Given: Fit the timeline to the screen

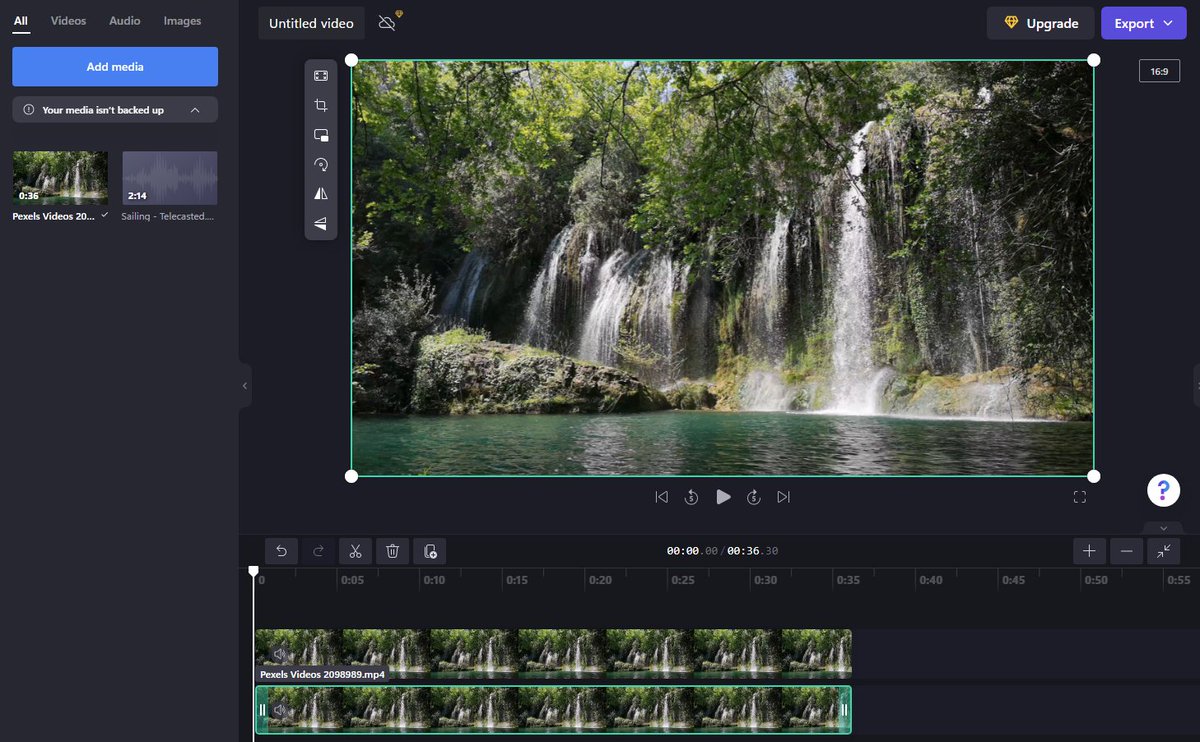Looking at the screenshot, I should pos(1163,550).
